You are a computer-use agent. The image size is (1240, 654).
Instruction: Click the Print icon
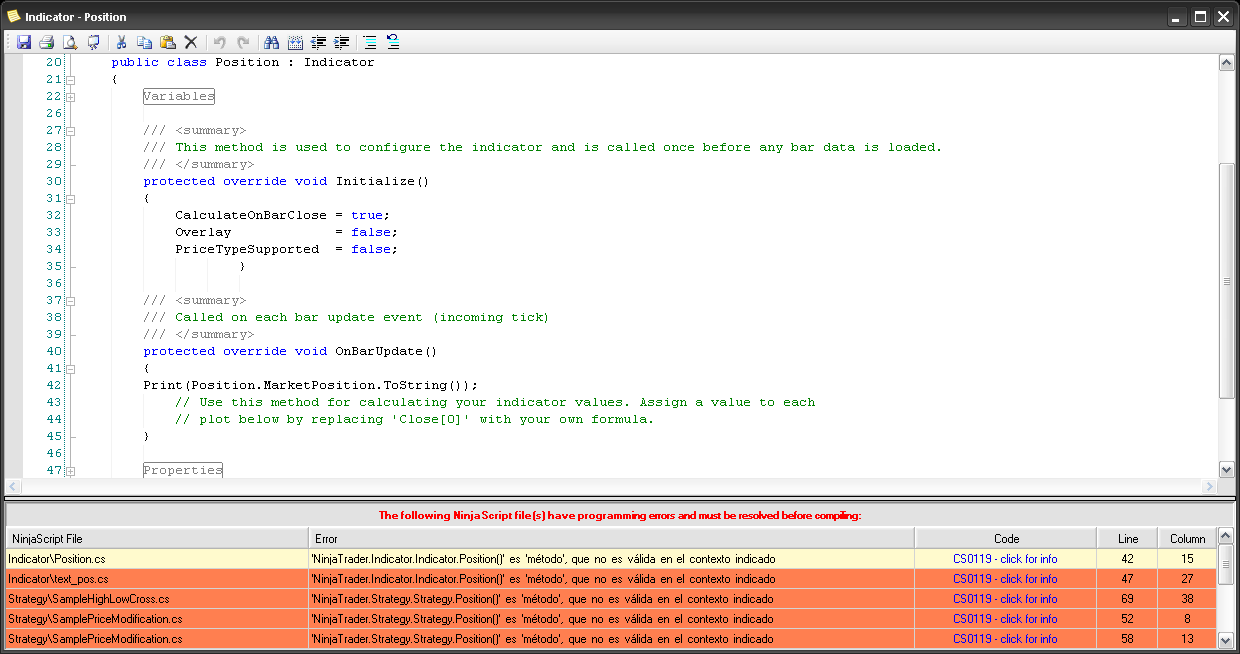pos(46,42)
